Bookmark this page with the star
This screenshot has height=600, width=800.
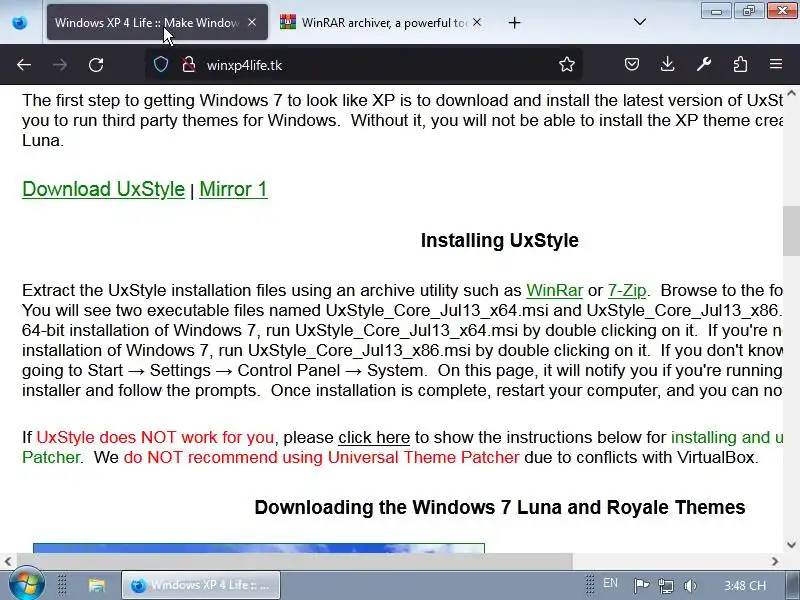(x=567, y=65)
